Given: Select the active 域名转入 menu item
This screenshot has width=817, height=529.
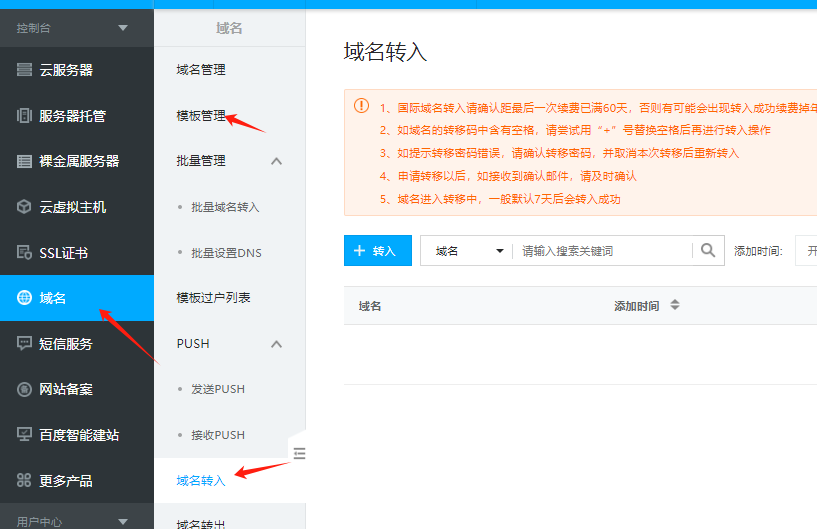Looking at the screenshot, I should pos(201,480).
